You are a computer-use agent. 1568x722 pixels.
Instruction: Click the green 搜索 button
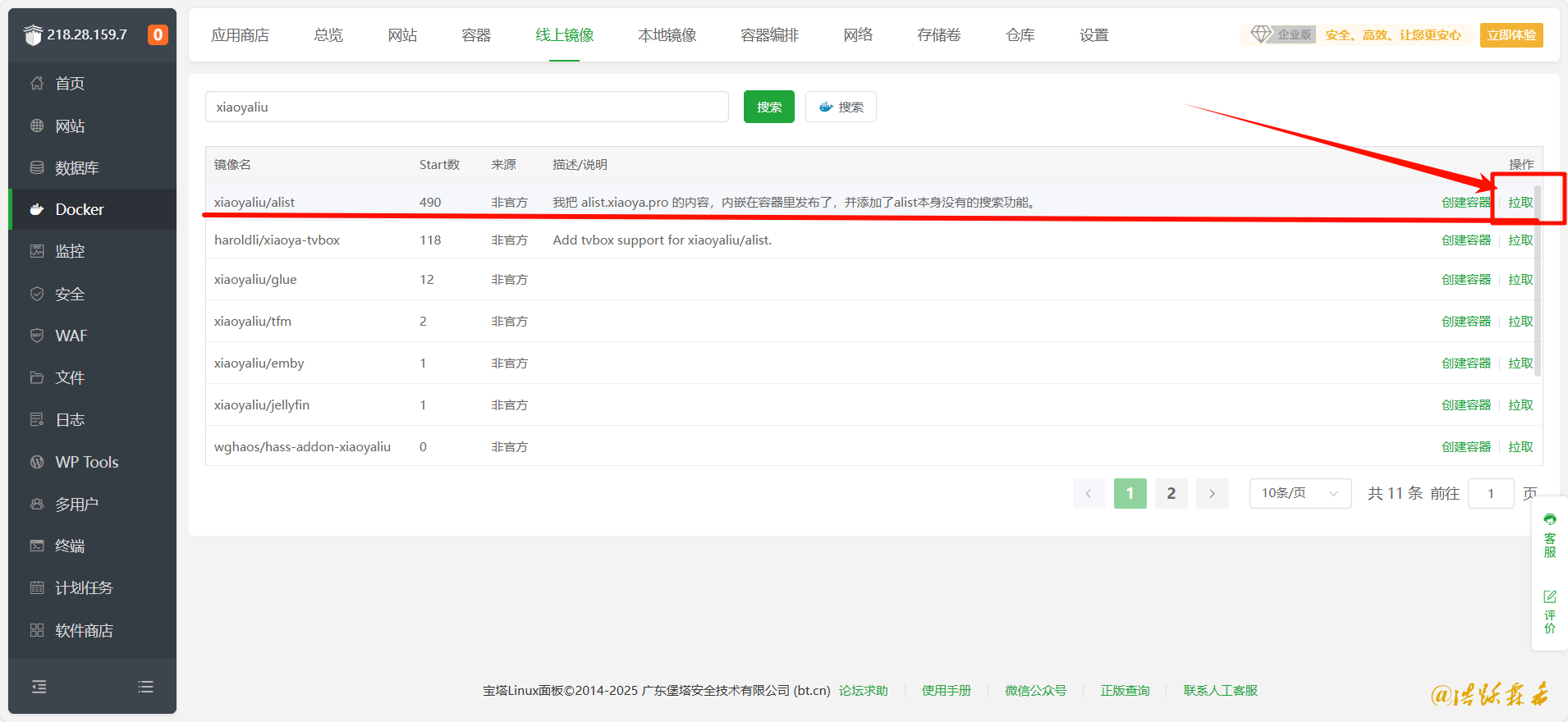pos(769,107)
